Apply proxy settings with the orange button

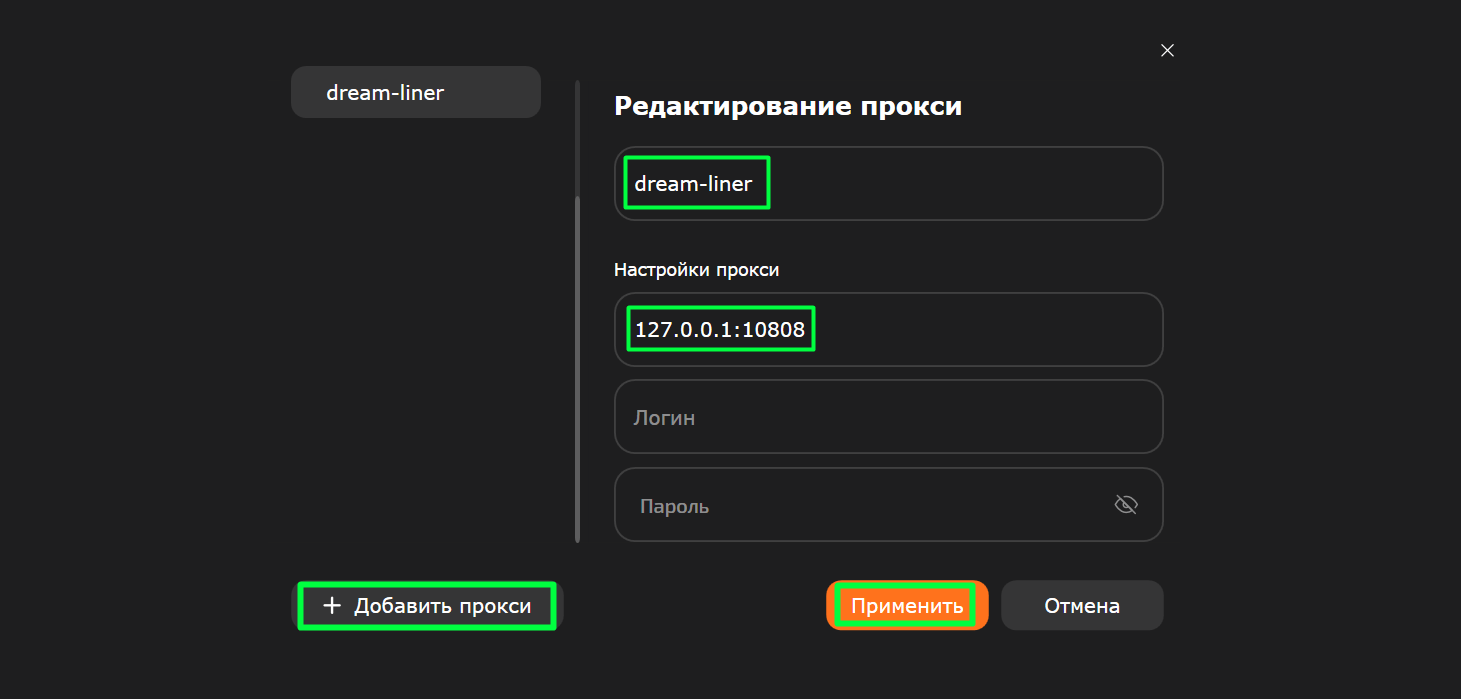coord(906,604)
